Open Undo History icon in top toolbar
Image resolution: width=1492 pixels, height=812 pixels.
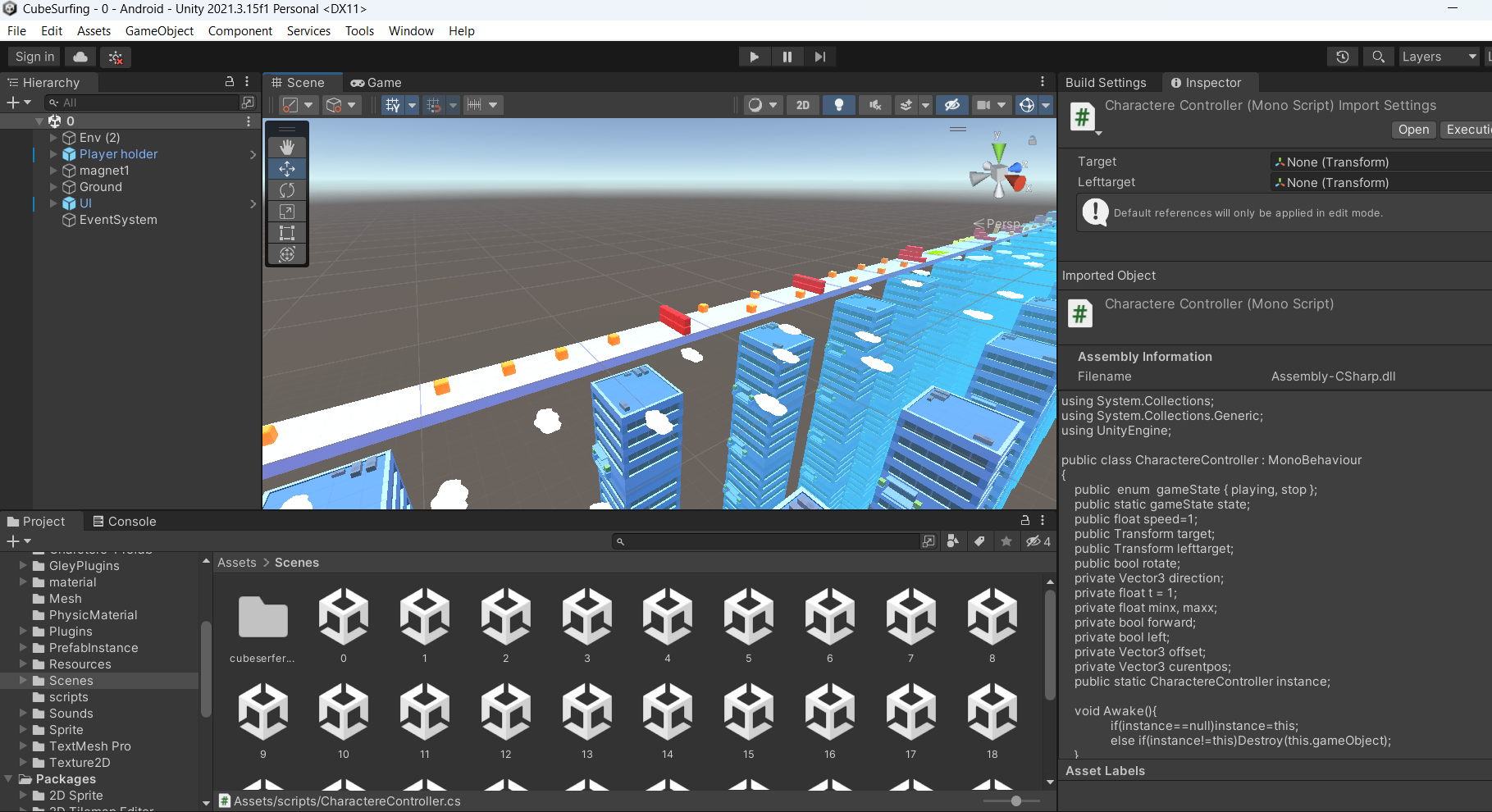click(1342, 57)
